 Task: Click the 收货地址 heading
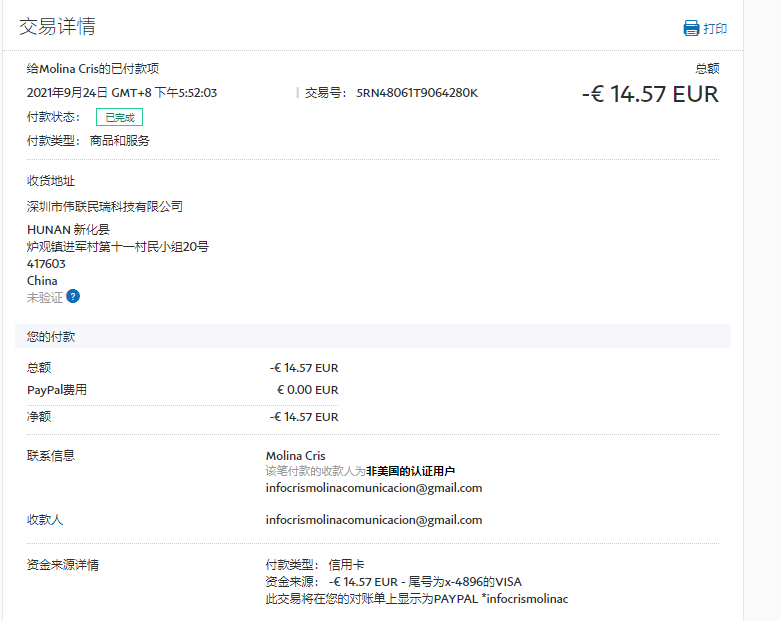click(51, 181)
